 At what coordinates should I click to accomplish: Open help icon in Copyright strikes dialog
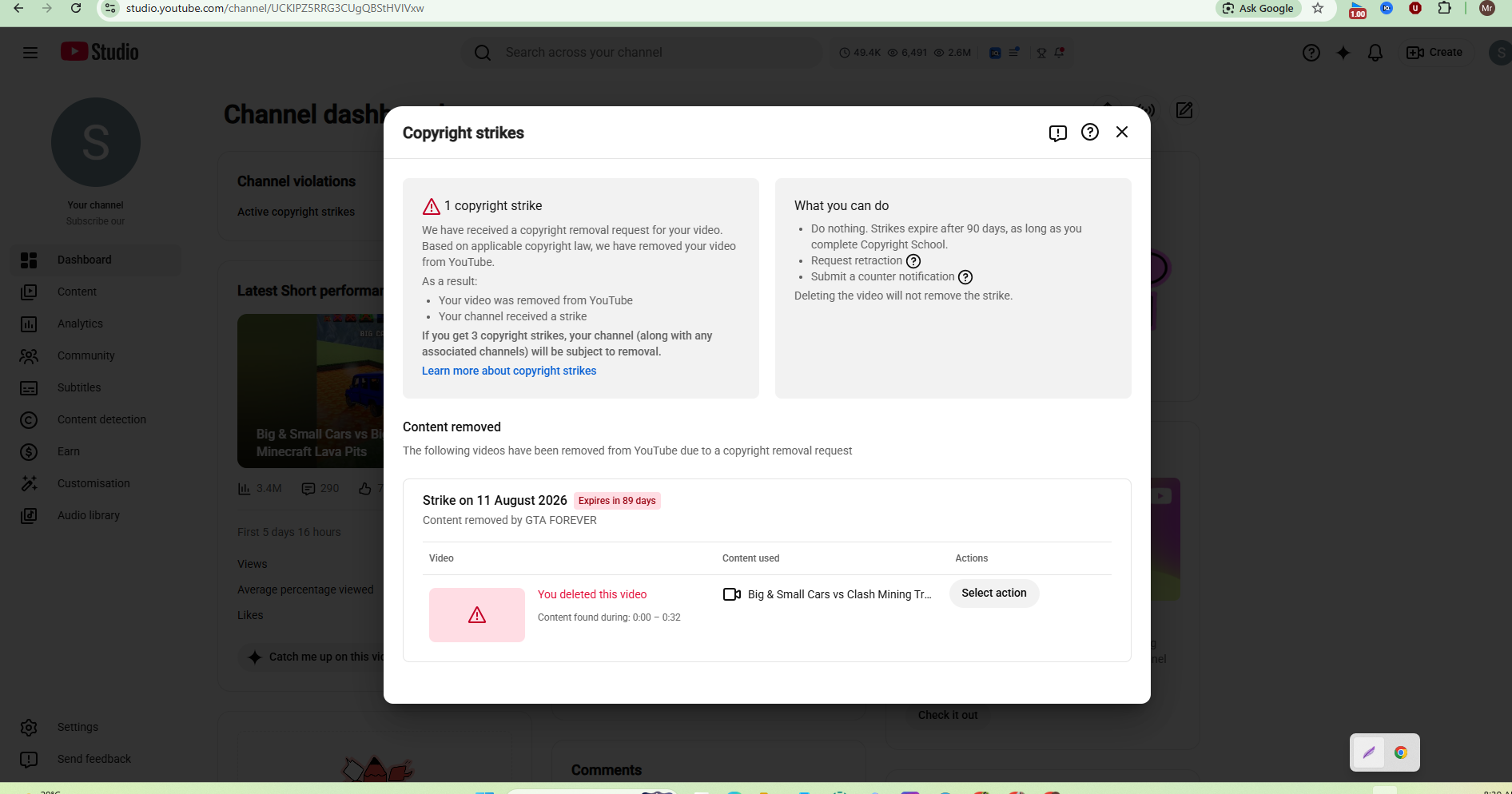(1090, 132)
